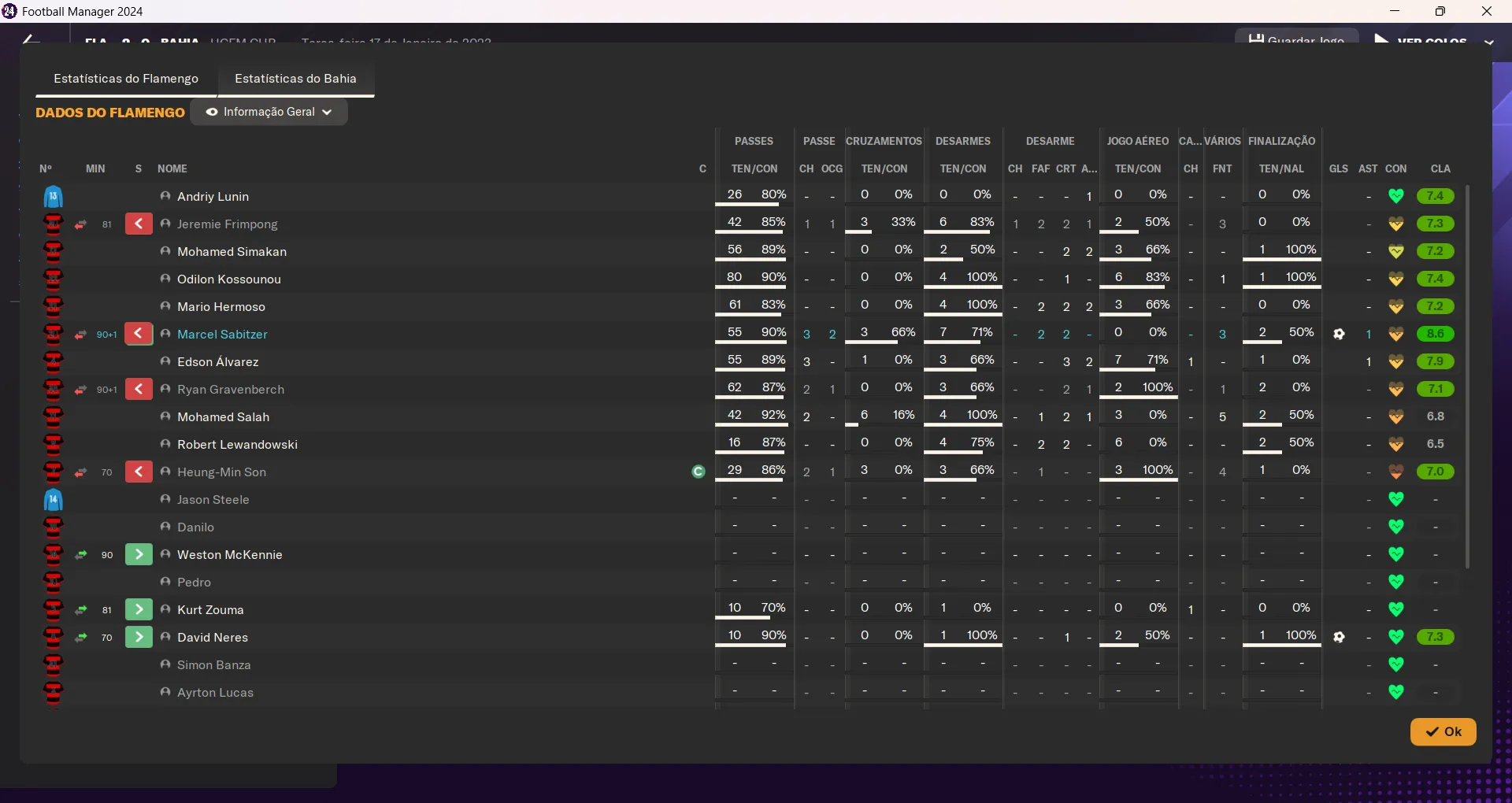Click condition heart for Danilo
1512x803 pixels.
[x=1396, y=527]
